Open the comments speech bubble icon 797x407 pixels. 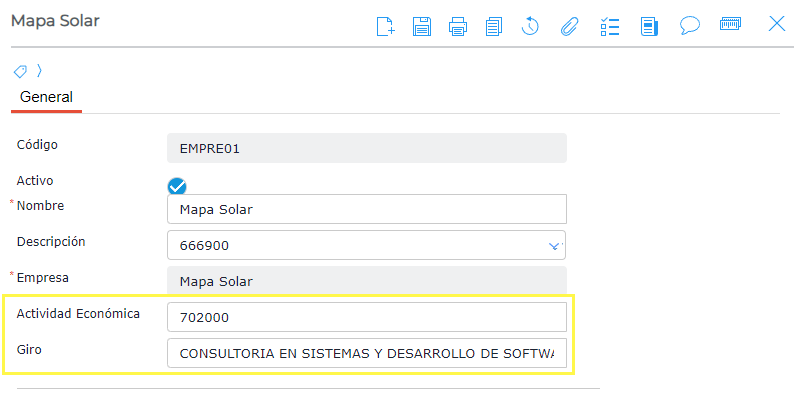[689, 25]
